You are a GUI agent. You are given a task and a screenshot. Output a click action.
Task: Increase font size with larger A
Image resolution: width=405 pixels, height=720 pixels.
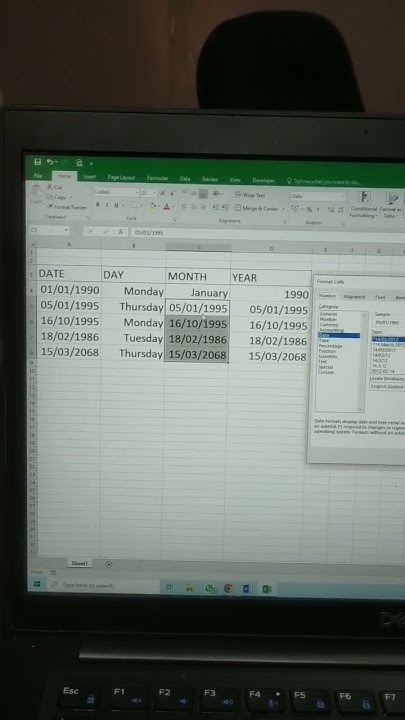click(163, 193)
